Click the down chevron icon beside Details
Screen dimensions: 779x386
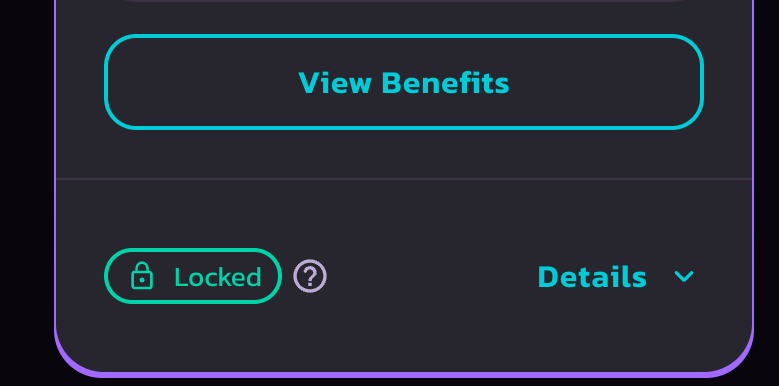[684, 276]
